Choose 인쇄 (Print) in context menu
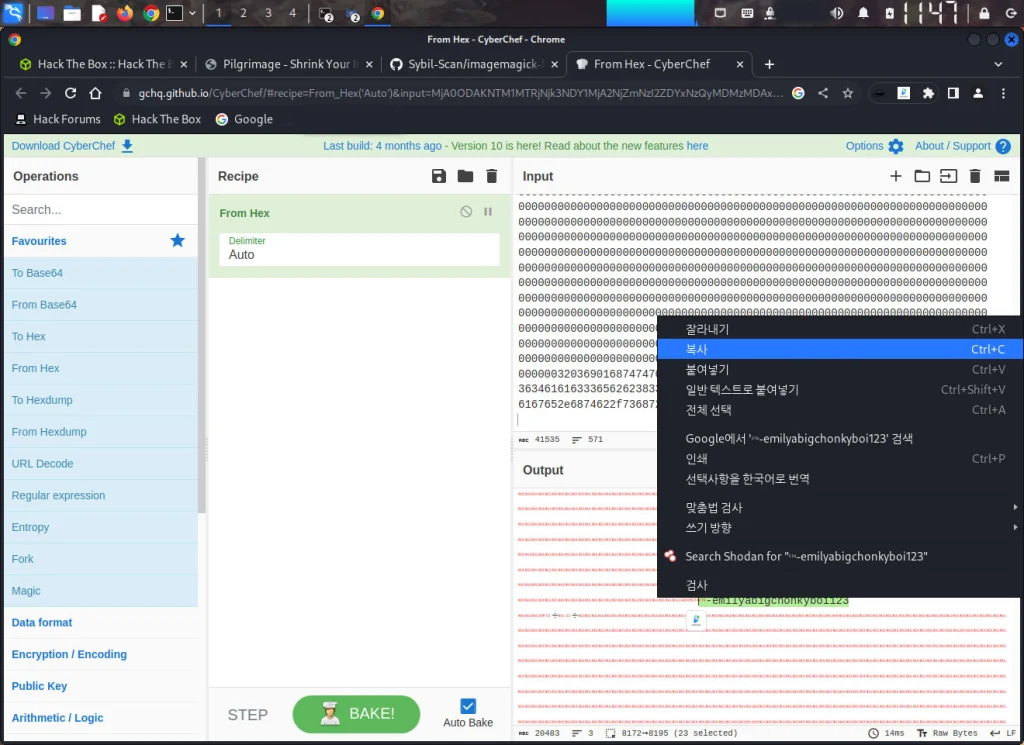The width and height of the screenshot is (1024, 745). (840, 459)
